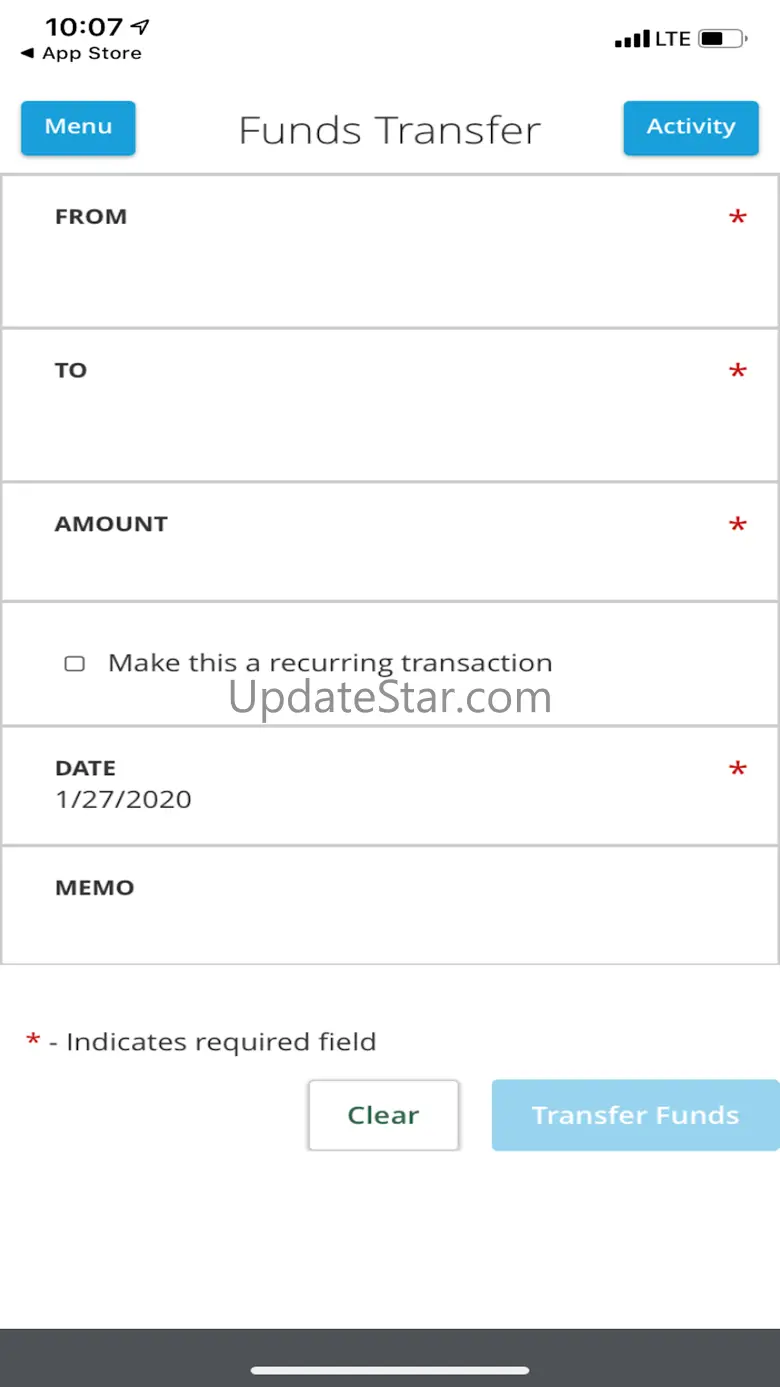Click the red asterisk beside FROM
The width and height of the screenshot is (780, 1387).
pyautogui.click(x=738, y=217)
